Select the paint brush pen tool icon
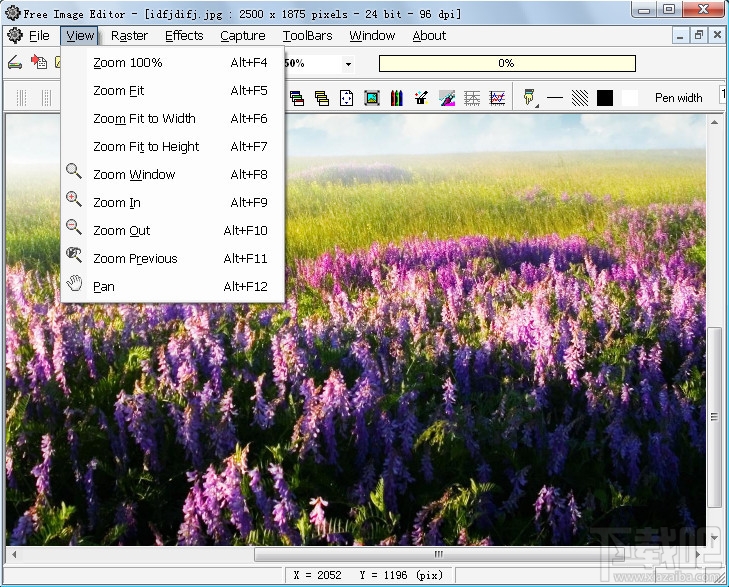The width and height of the screenshot is (729, 587). pos(530,98)
